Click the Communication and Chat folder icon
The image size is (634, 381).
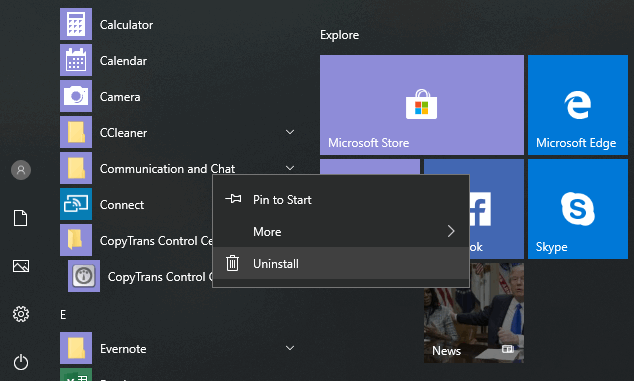coord(76,168)
